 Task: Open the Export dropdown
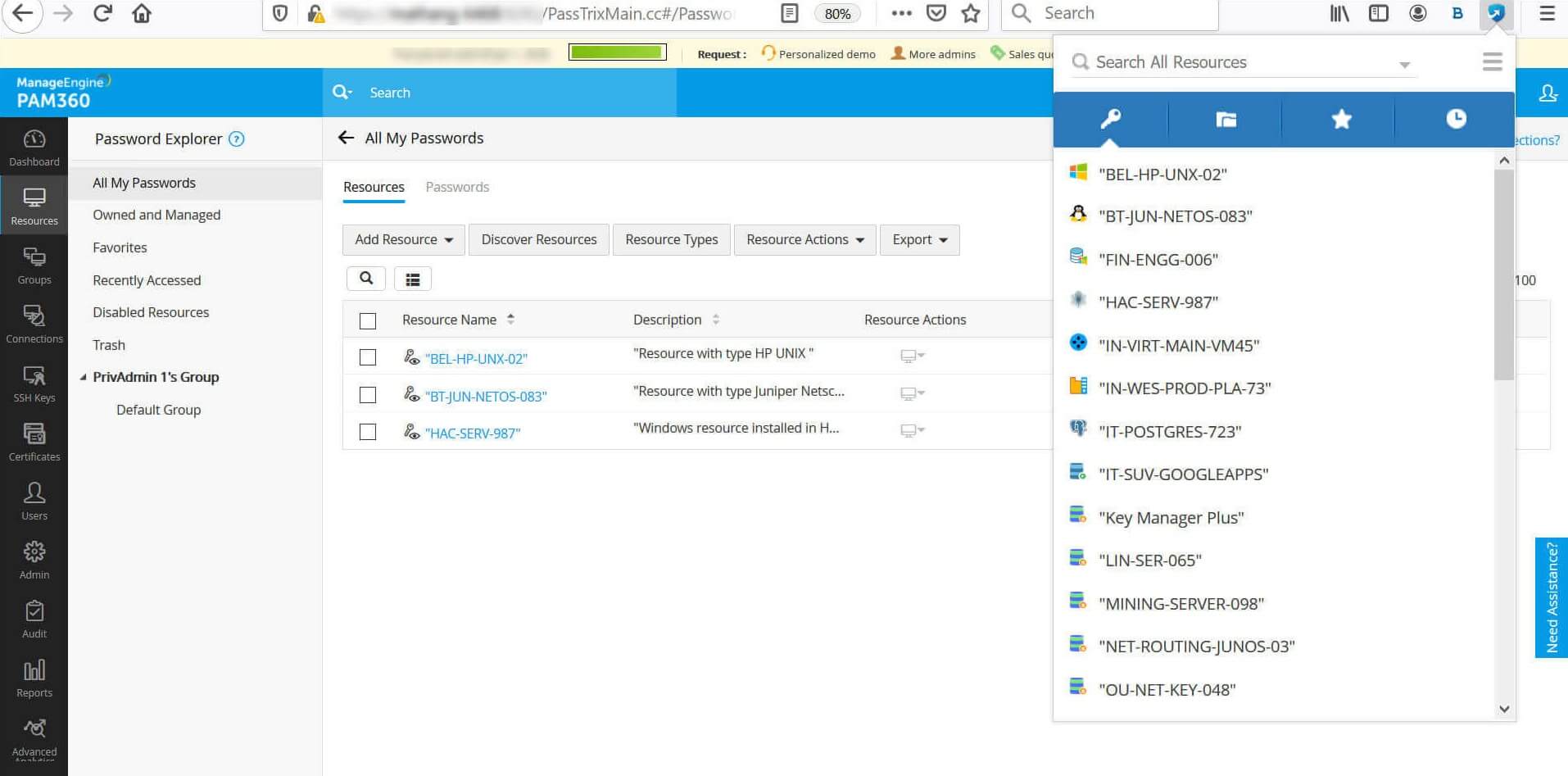[x=920, y=240]
